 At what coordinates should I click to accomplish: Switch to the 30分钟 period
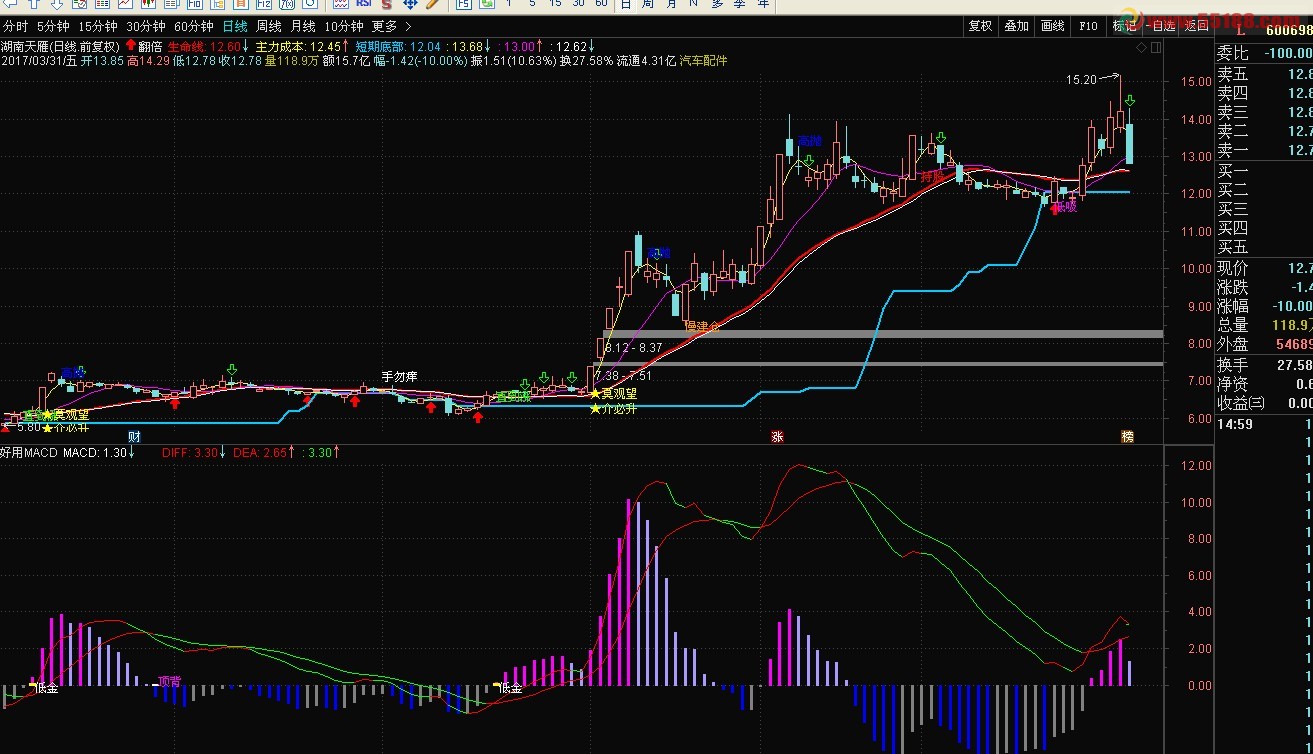click(x=145, y=26)
